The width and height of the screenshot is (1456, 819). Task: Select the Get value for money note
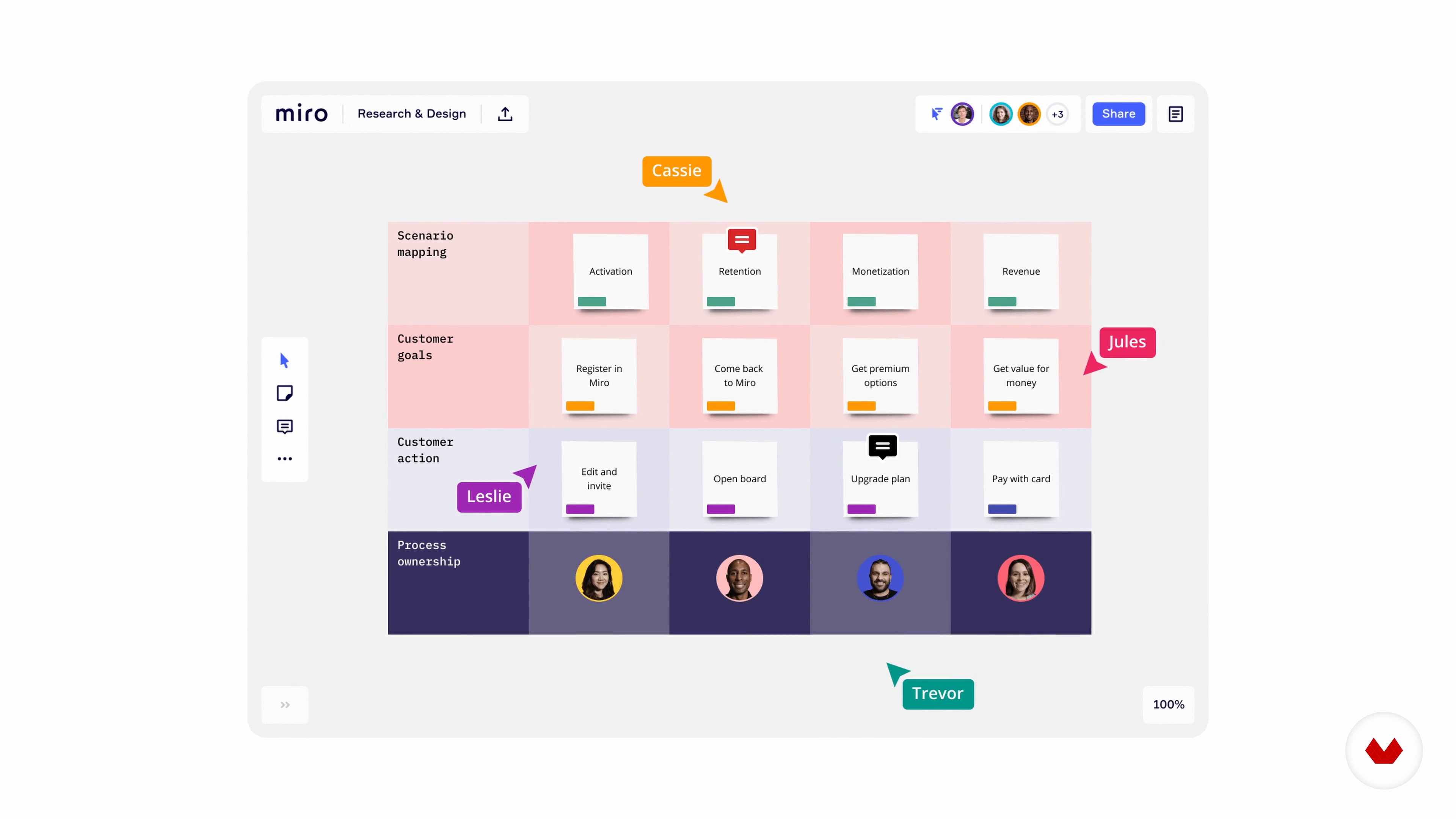click(x=1021, y=376)
